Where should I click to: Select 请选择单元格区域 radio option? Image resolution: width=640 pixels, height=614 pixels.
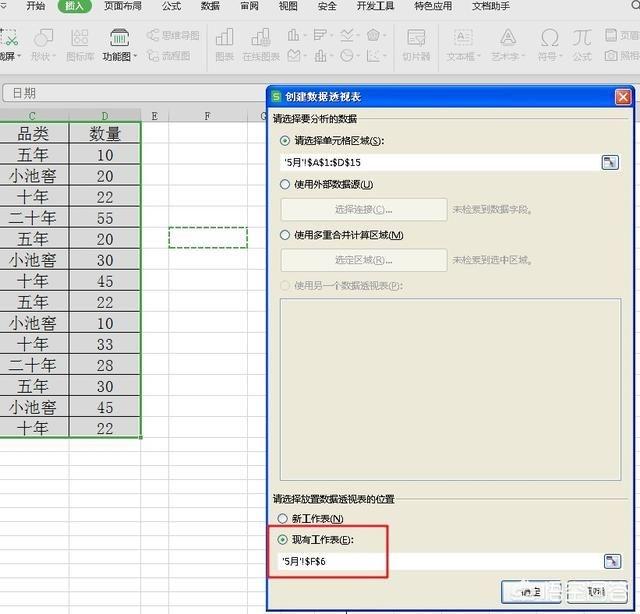click(284, 141)
